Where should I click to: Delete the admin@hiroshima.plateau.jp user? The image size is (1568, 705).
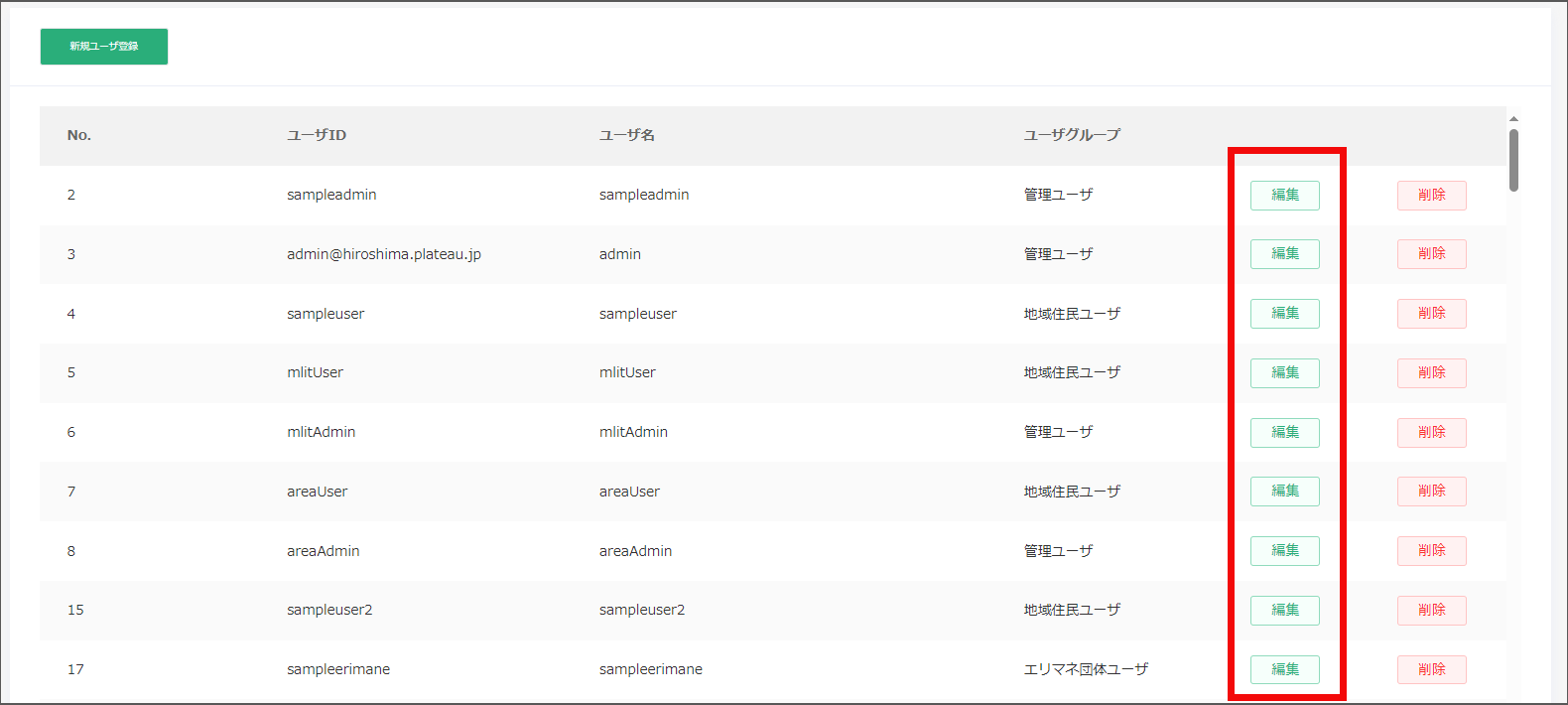pos(1431,254)
